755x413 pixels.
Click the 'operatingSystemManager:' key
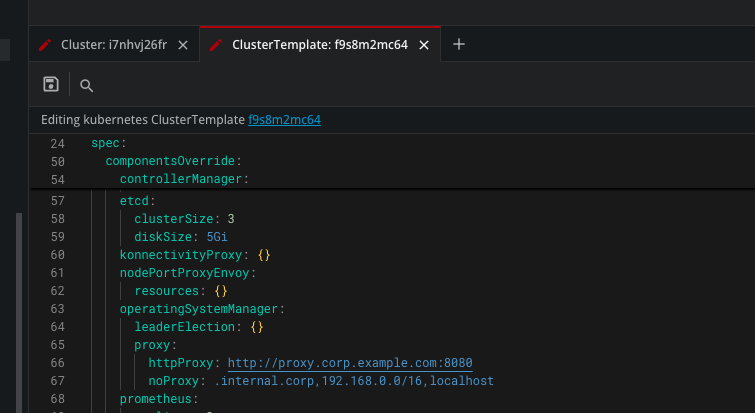coord(202,309)
